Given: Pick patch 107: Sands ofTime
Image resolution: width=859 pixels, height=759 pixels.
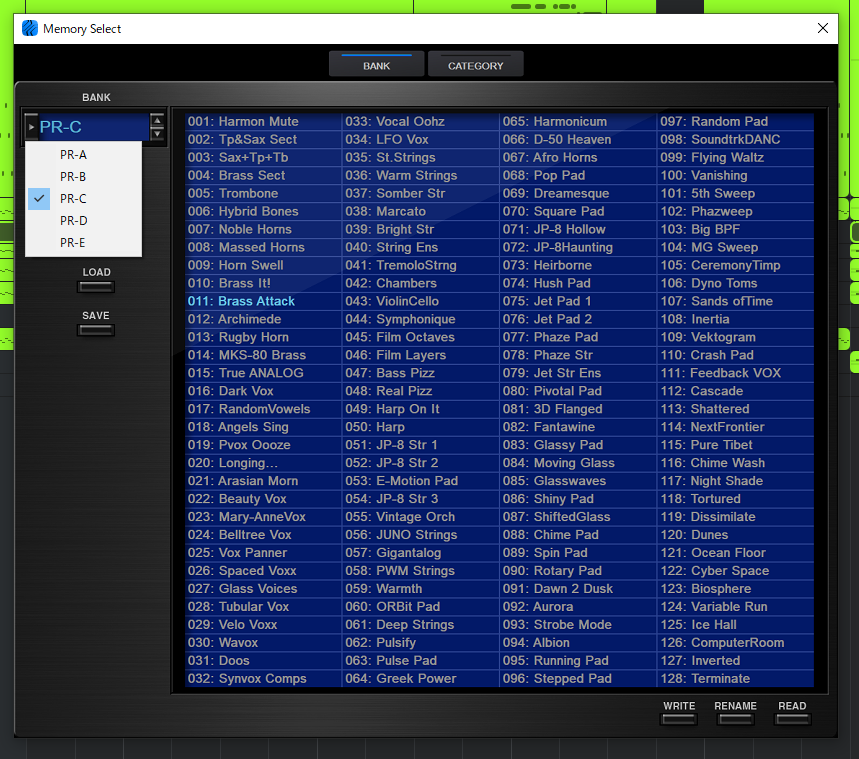Looking at the screenshot, I should pos(736,301).
